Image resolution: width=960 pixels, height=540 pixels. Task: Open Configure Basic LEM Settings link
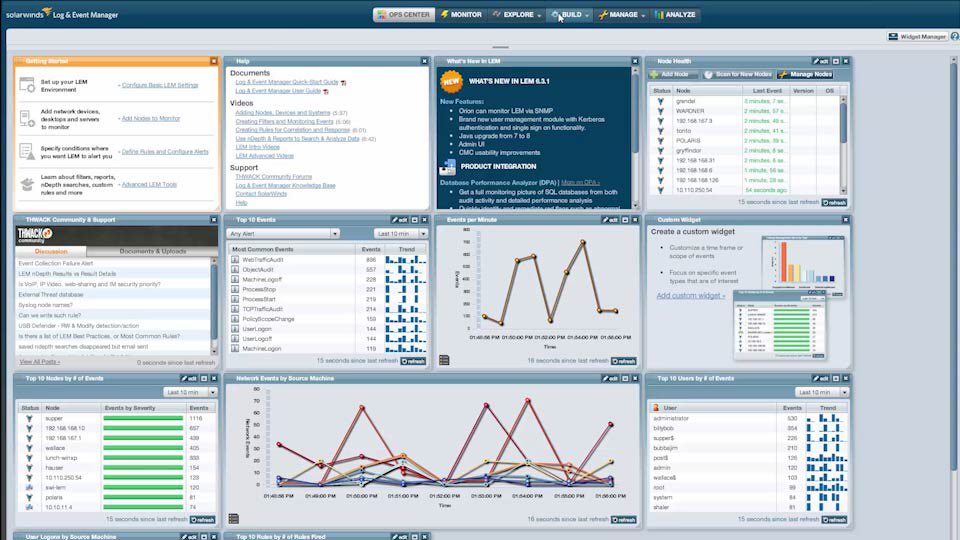tap(160, 85)
